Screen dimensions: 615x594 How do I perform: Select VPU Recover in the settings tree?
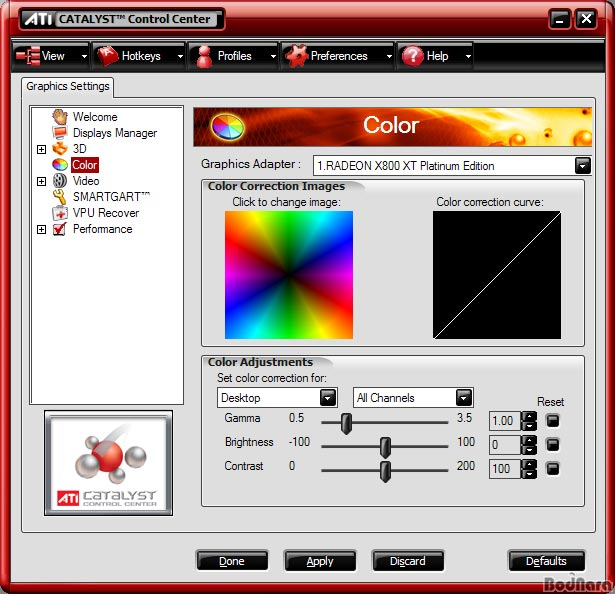click(106, 213)
